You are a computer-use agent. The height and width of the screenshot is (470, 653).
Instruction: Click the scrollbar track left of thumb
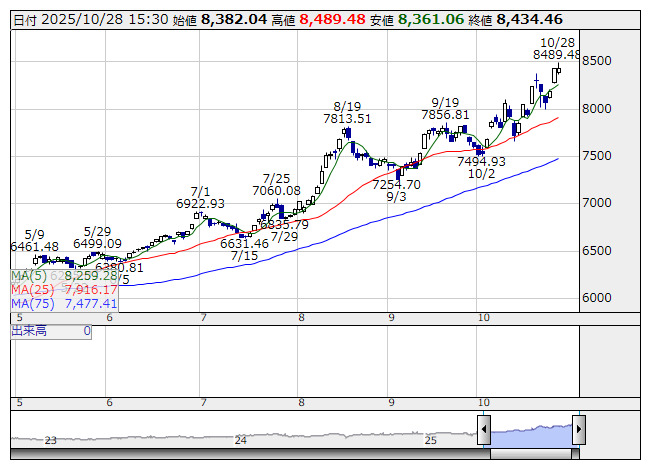coord(250,454)
